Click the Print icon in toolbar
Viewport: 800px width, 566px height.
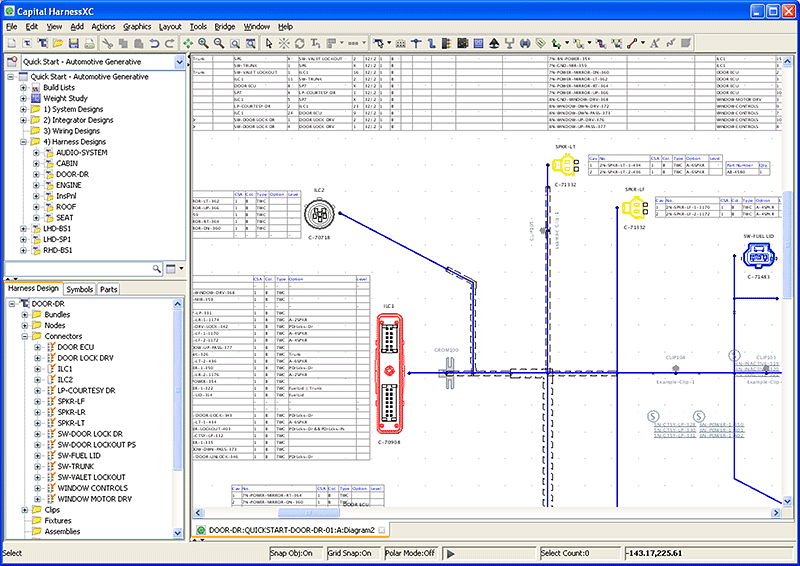(88, 43)
